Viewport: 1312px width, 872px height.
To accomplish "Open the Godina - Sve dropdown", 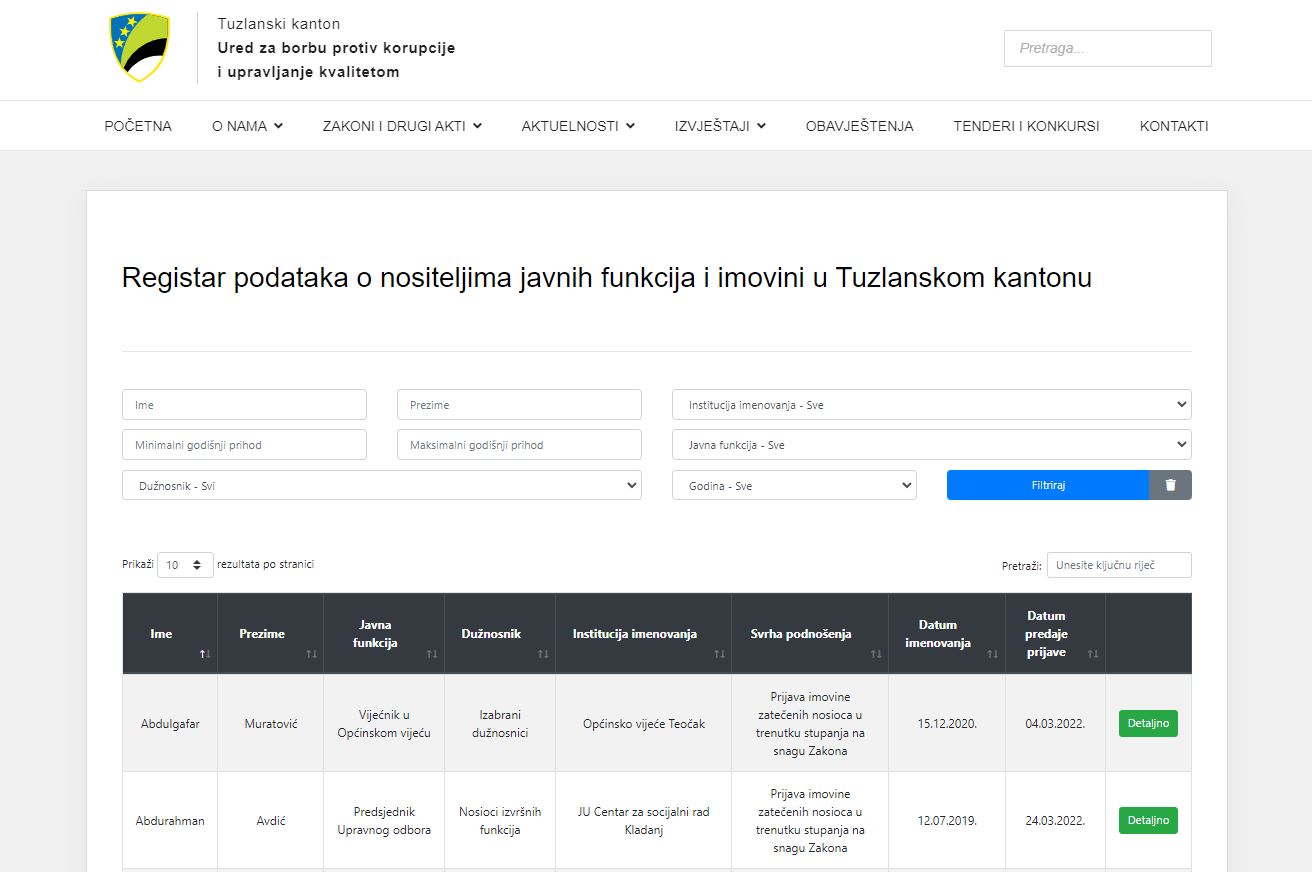I will [793, 486].
